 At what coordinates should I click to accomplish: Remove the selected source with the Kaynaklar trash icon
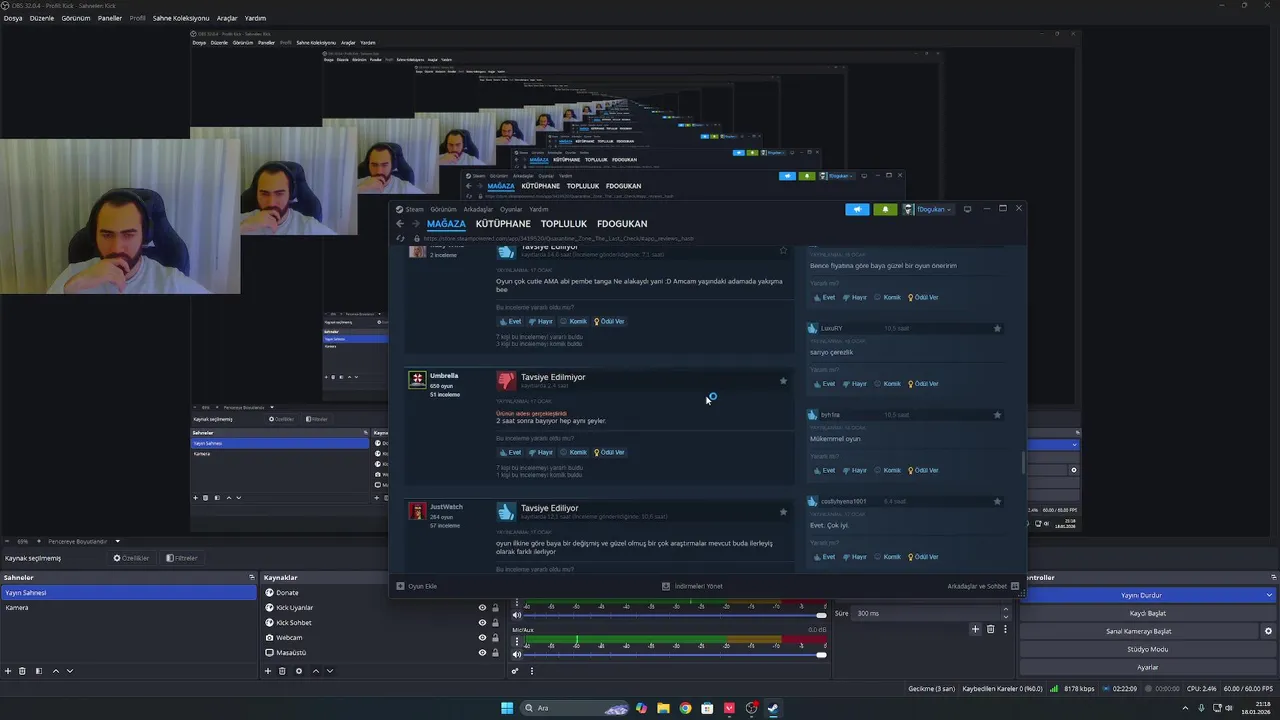point(282,671)
